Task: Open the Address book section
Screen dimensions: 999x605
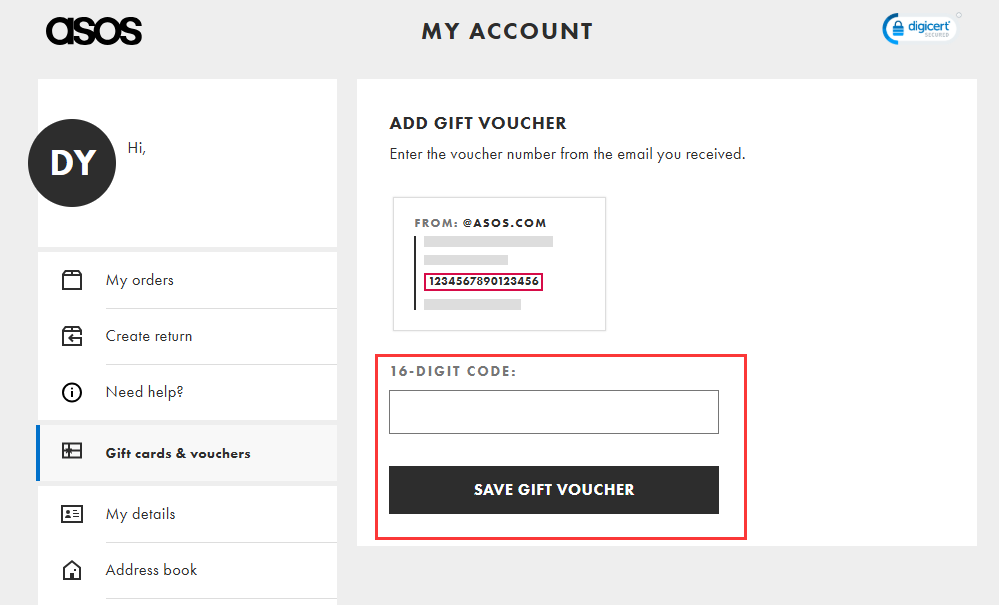Action: 152,570
